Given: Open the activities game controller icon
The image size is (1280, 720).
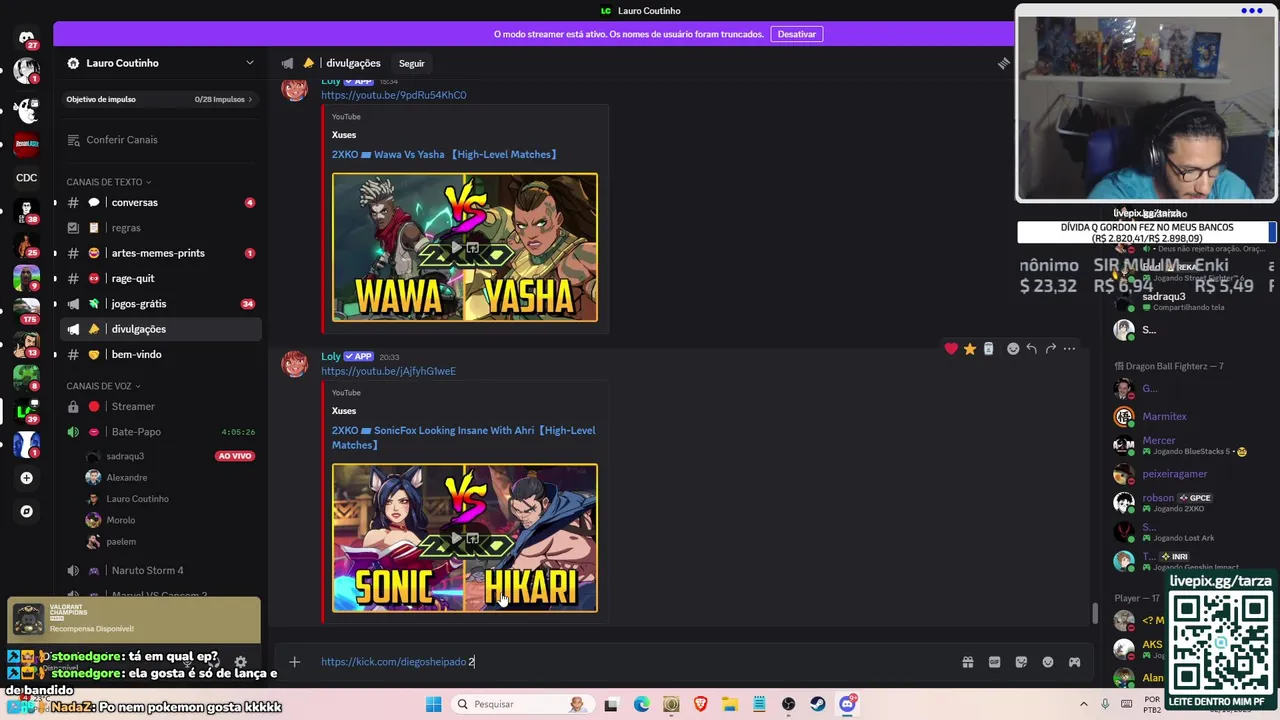Looking at the screenshot, I should 1074,662.
